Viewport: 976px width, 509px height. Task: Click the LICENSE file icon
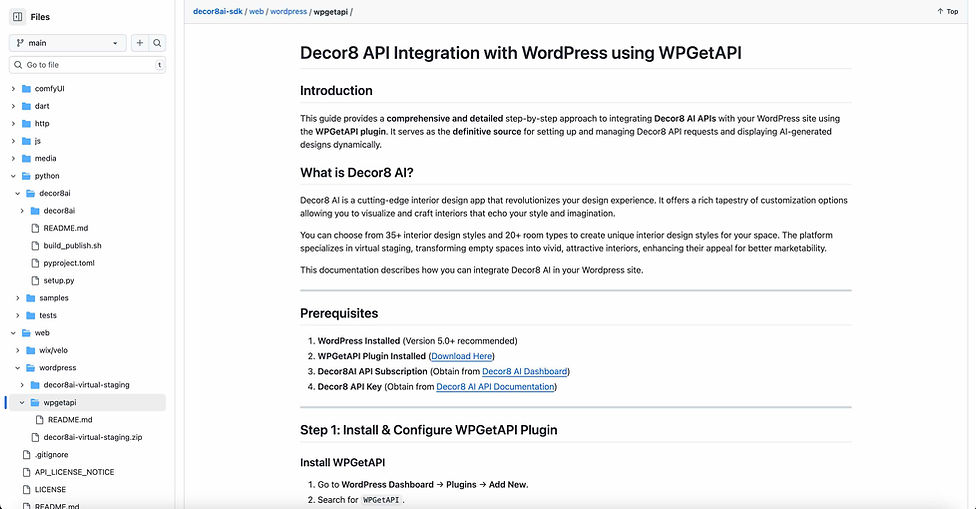click(x=26, y=490)
